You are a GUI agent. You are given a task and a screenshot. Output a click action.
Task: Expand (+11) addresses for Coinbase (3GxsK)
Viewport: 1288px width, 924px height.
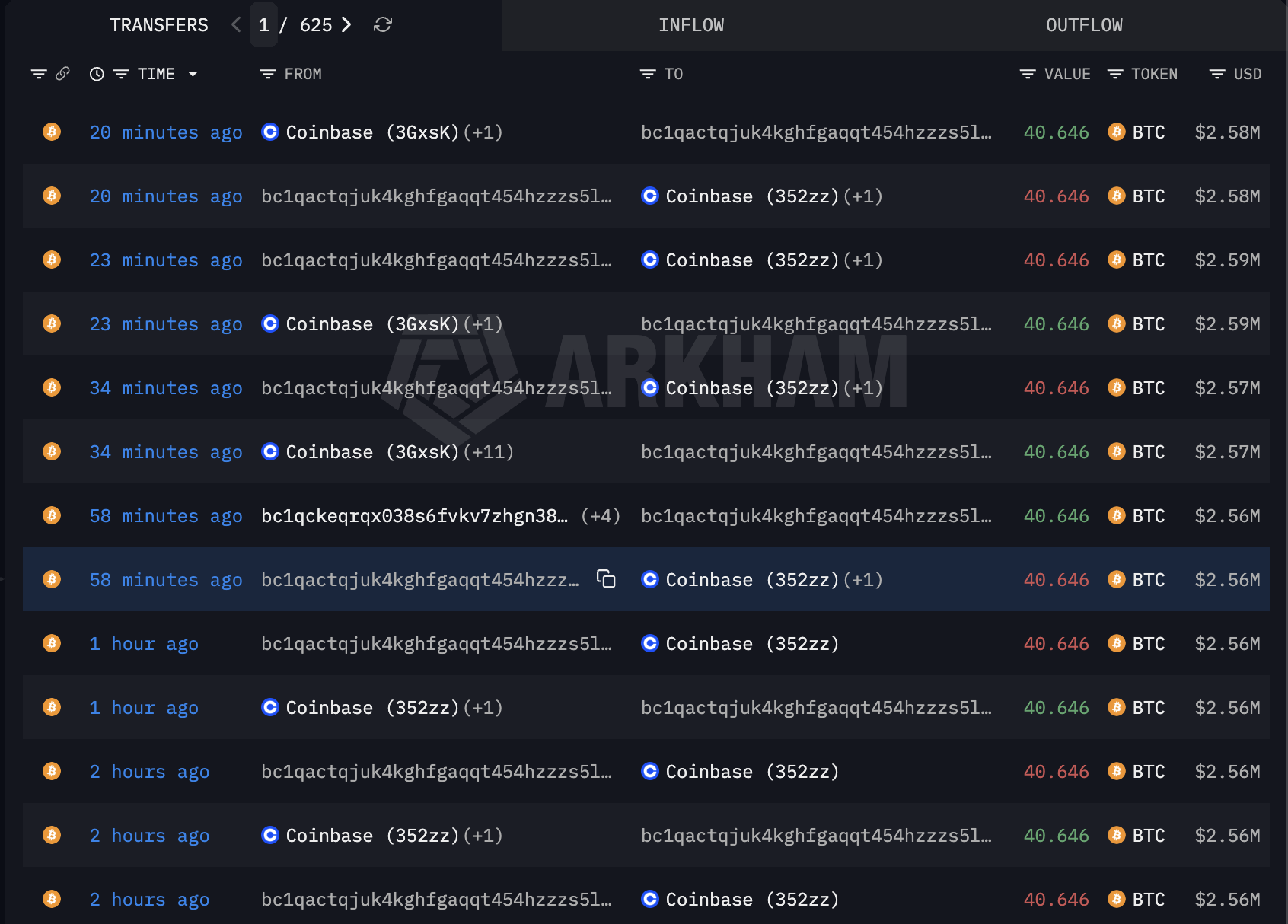point(489,451)
